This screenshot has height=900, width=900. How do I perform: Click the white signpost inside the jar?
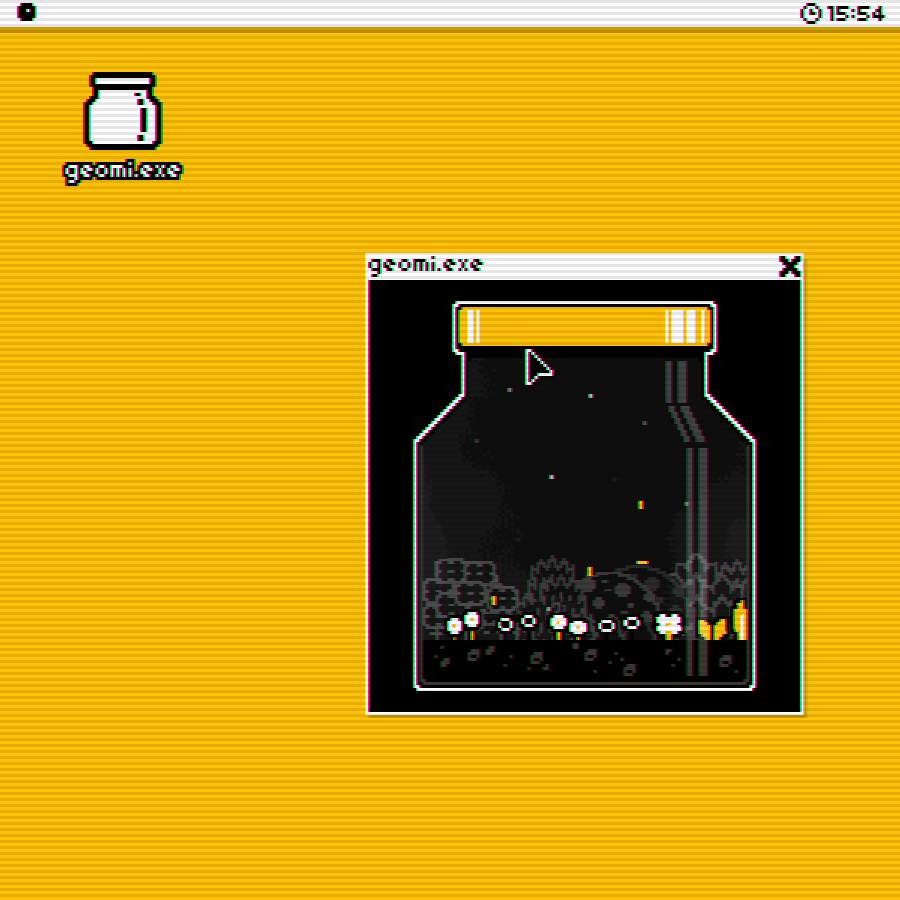coord(669,624)
